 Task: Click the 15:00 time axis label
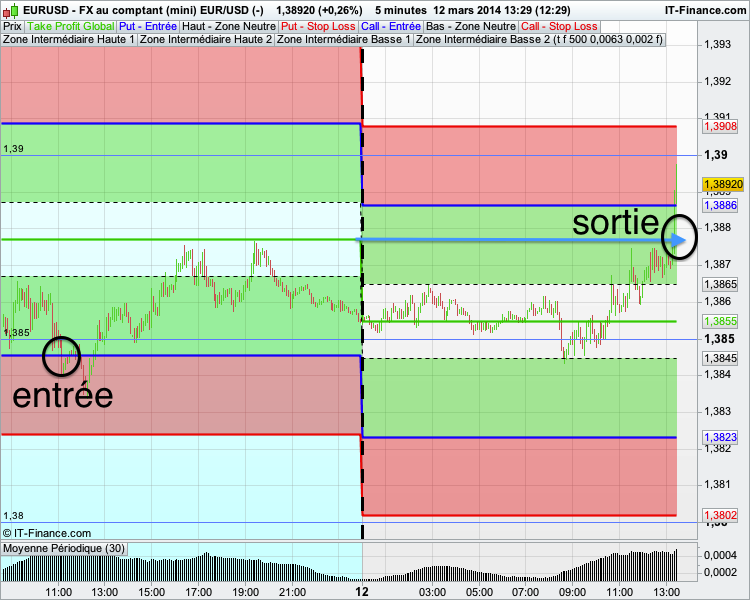(151, 592)
